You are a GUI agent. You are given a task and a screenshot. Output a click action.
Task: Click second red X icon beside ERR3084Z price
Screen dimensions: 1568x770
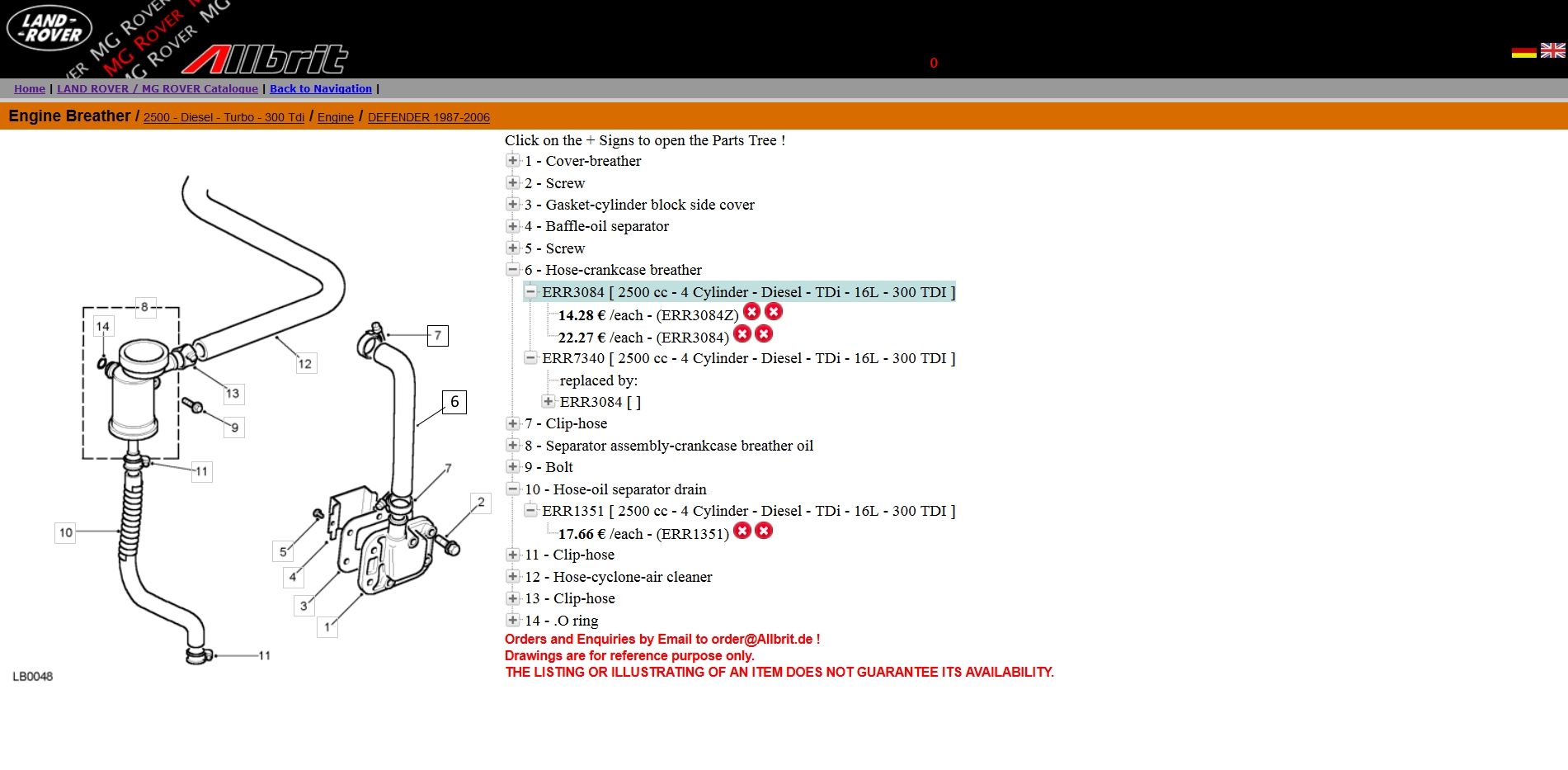click(x=773, y=311)
